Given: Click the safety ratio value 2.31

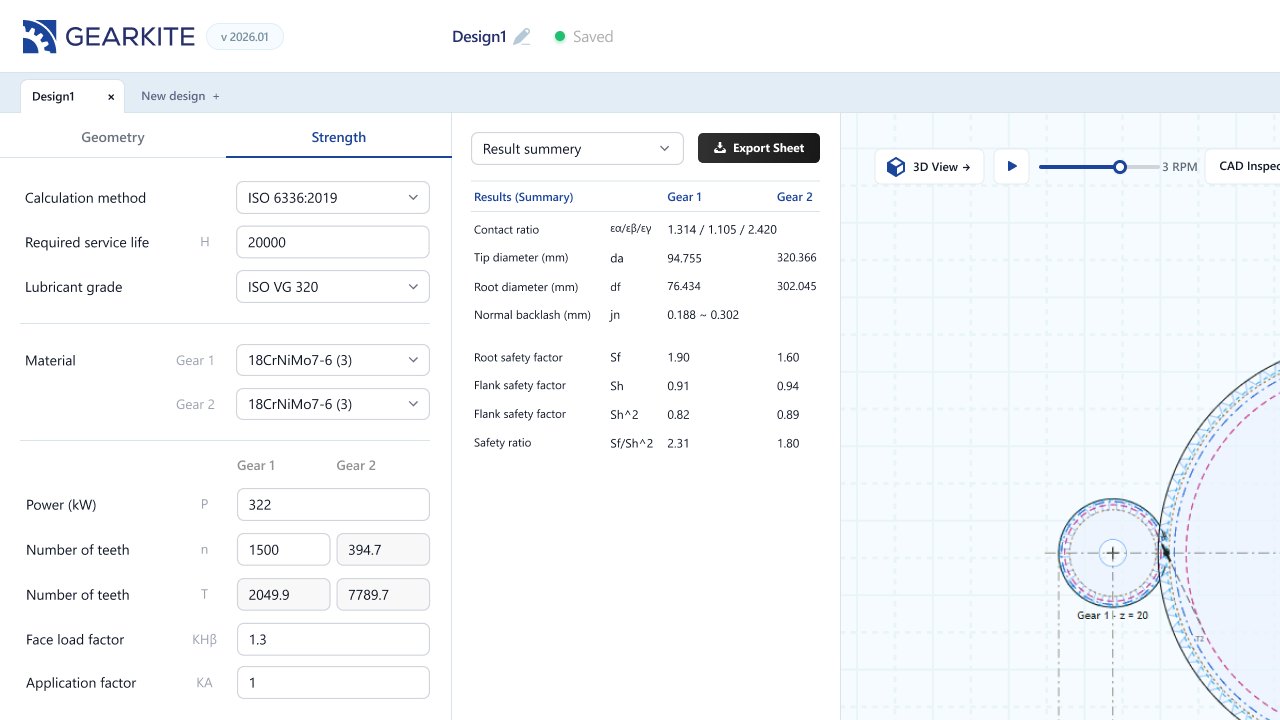Looking at the screenshot, I should pyautogui.click(x=678, y=443).
